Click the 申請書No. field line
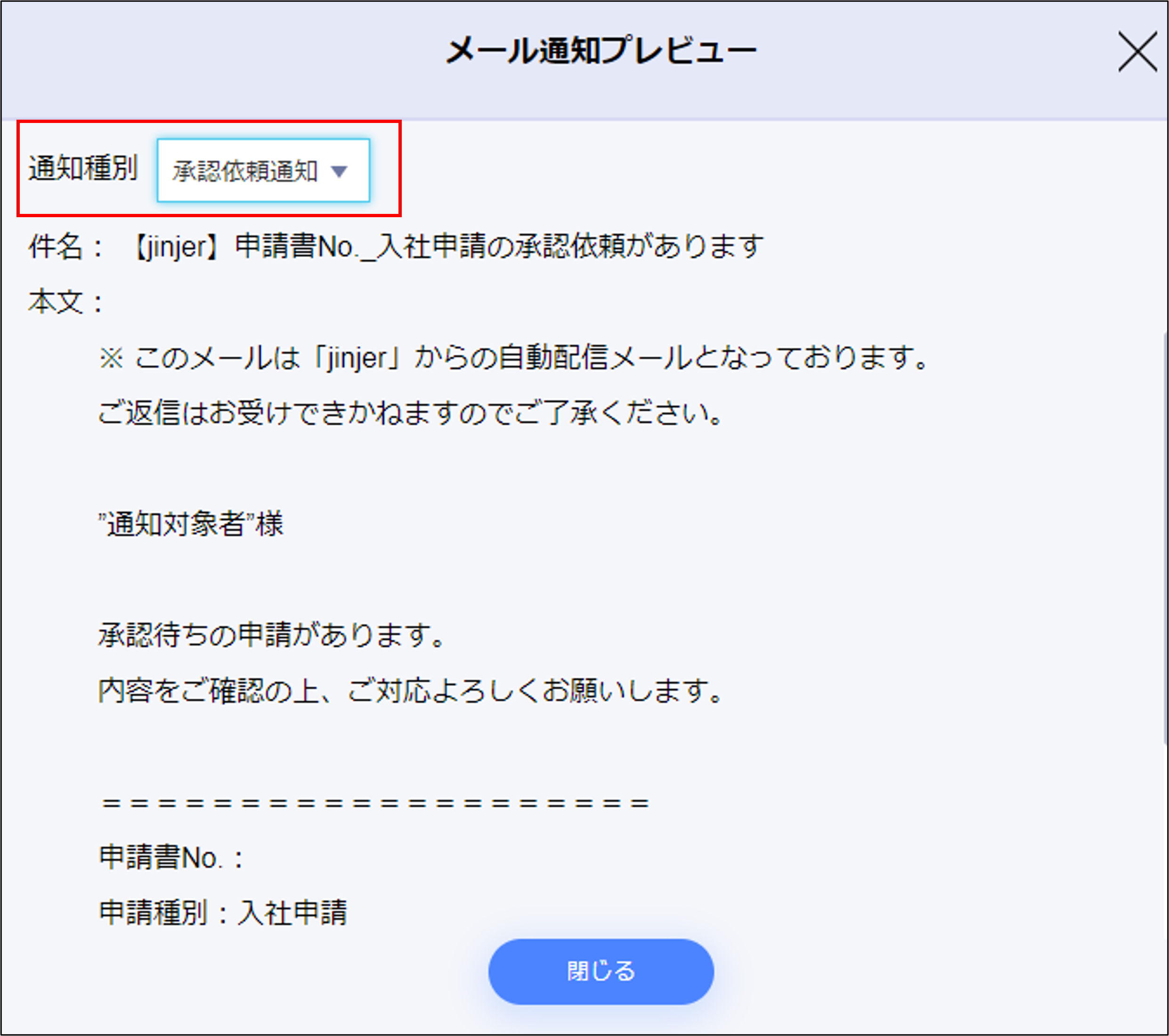 (171, 857)
